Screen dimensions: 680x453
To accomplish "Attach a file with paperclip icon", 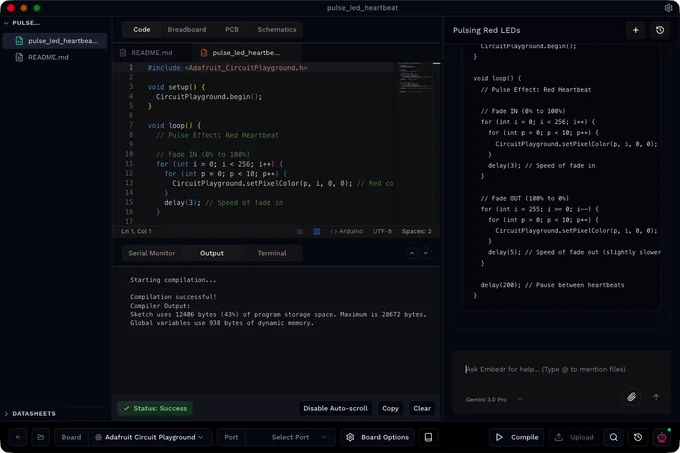I will [631, 397].
